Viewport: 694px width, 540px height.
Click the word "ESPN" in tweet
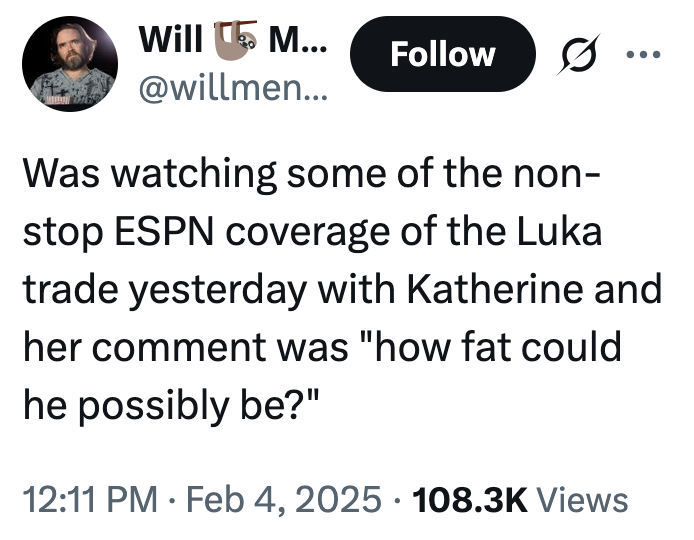pos(165,231)
